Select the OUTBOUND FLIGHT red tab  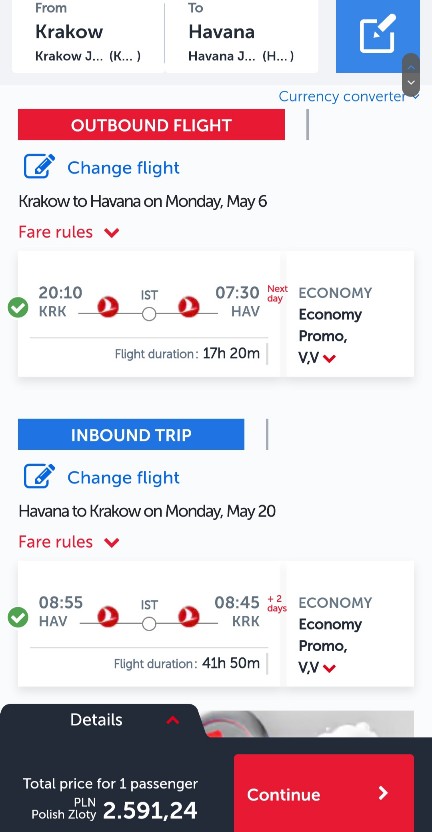pyautogui.click(x=151, y=125)
